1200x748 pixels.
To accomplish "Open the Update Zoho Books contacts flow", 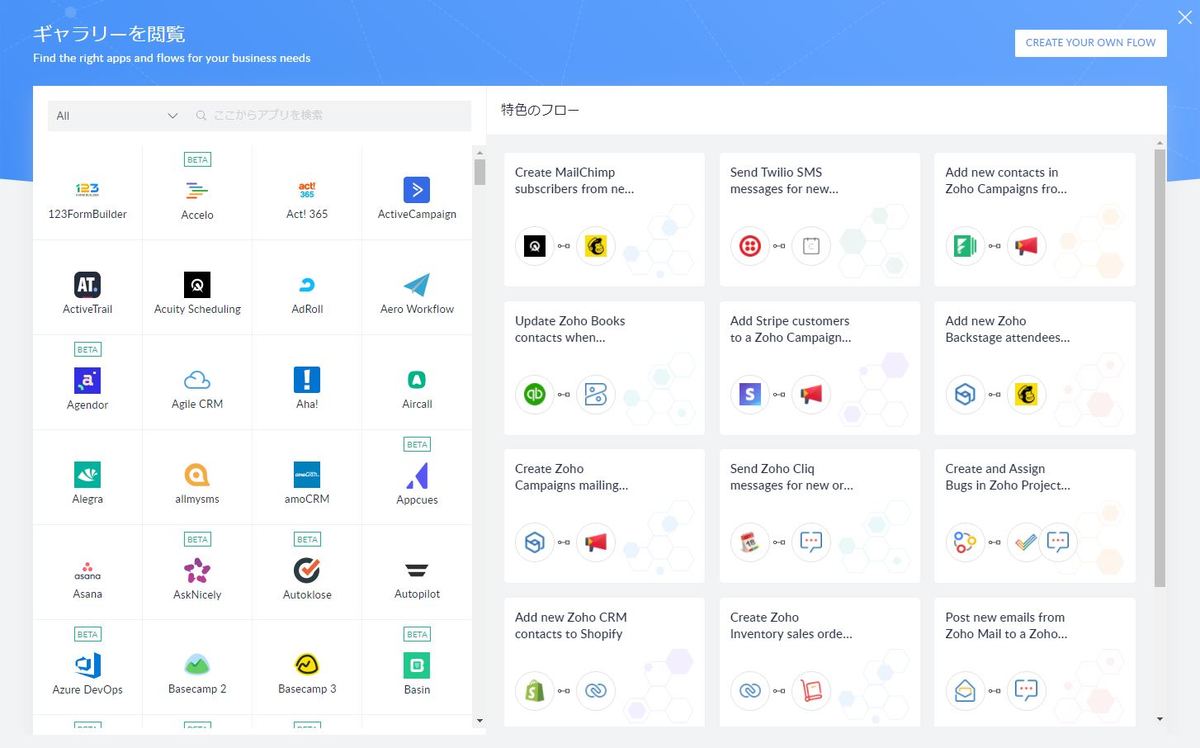I will tap(604, 368).
